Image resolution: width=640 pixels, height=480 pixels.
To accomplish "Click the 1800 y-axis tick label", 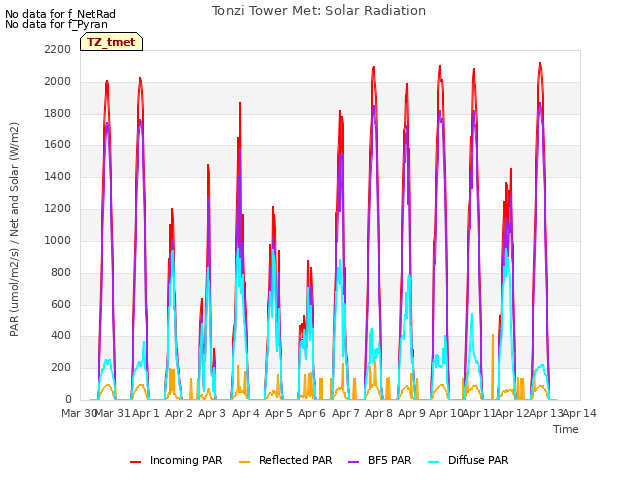I will [x=58, y=113].
